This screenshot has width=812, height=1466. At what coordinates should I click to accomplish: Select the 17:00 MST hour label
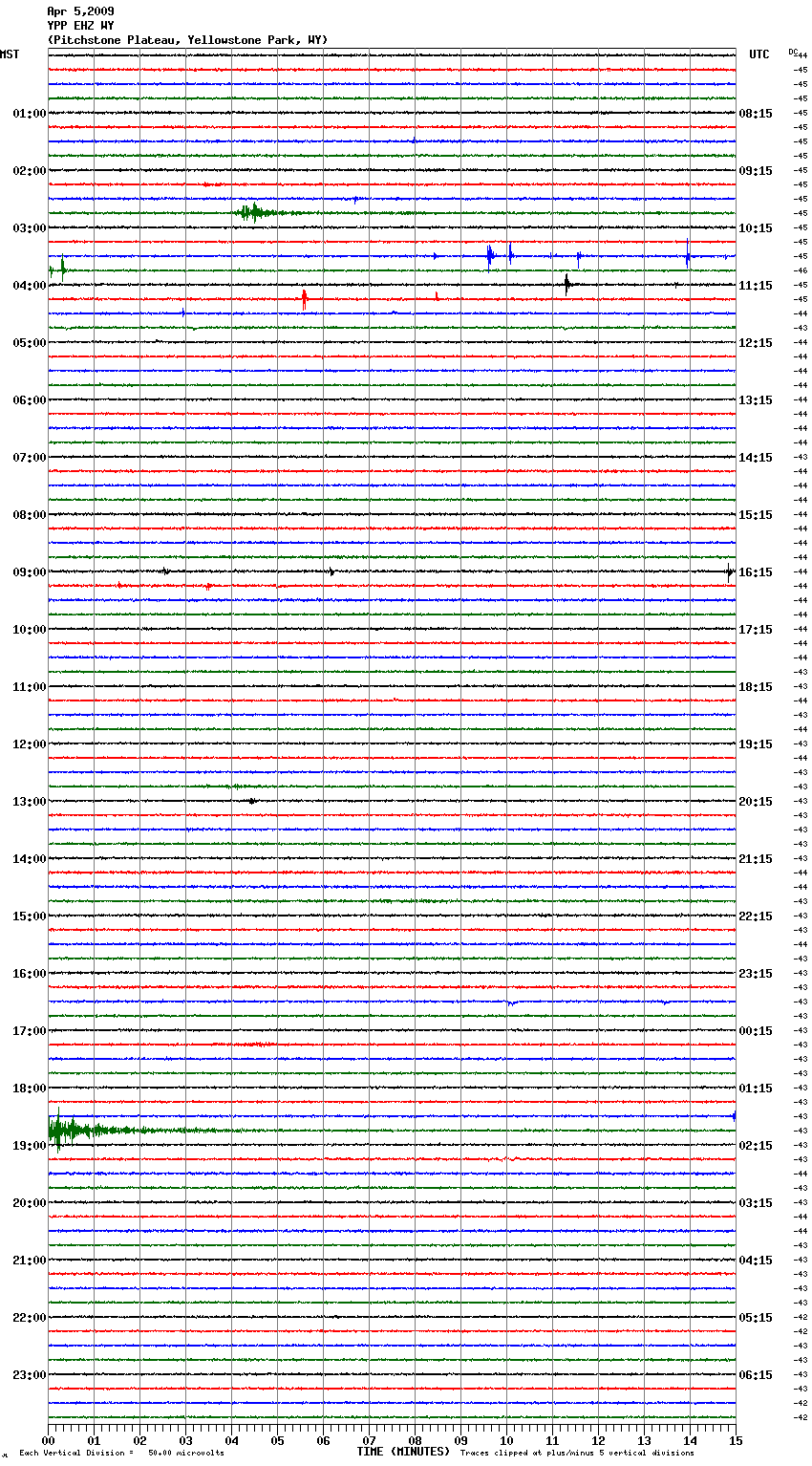click(30, 1031)
